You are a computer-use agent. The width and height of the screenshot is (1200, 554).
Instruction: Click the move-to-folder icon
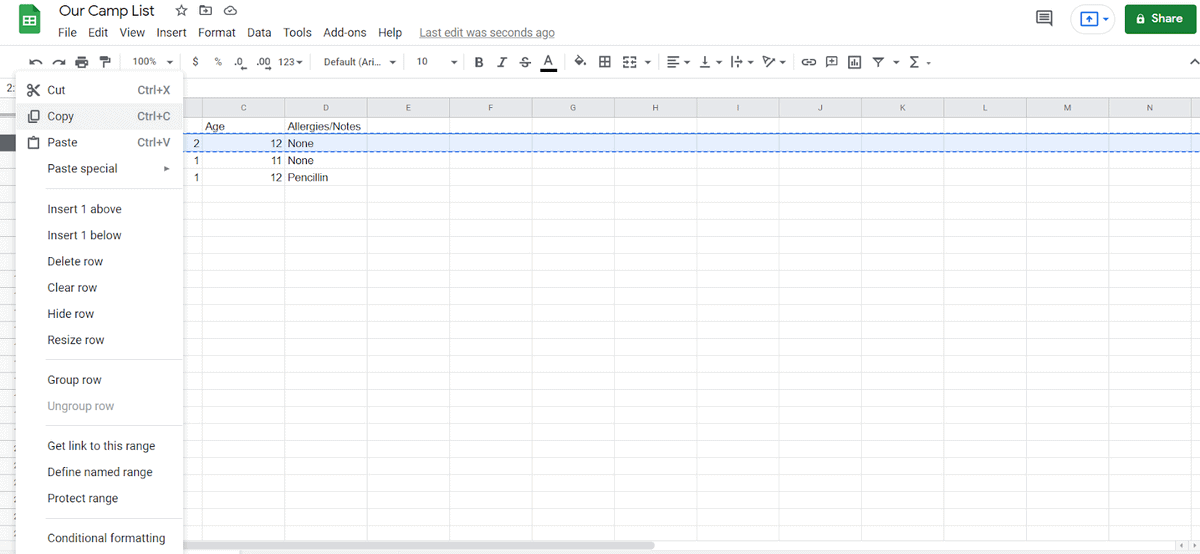(206, 10)
